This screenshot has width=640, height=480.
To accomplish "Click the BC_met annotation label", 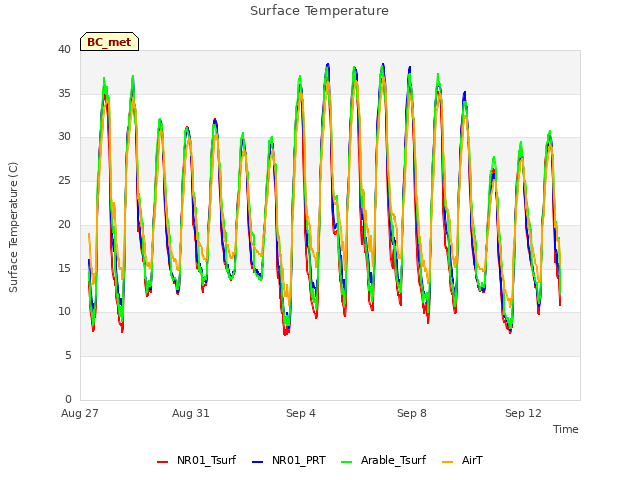I will point(109,42).
